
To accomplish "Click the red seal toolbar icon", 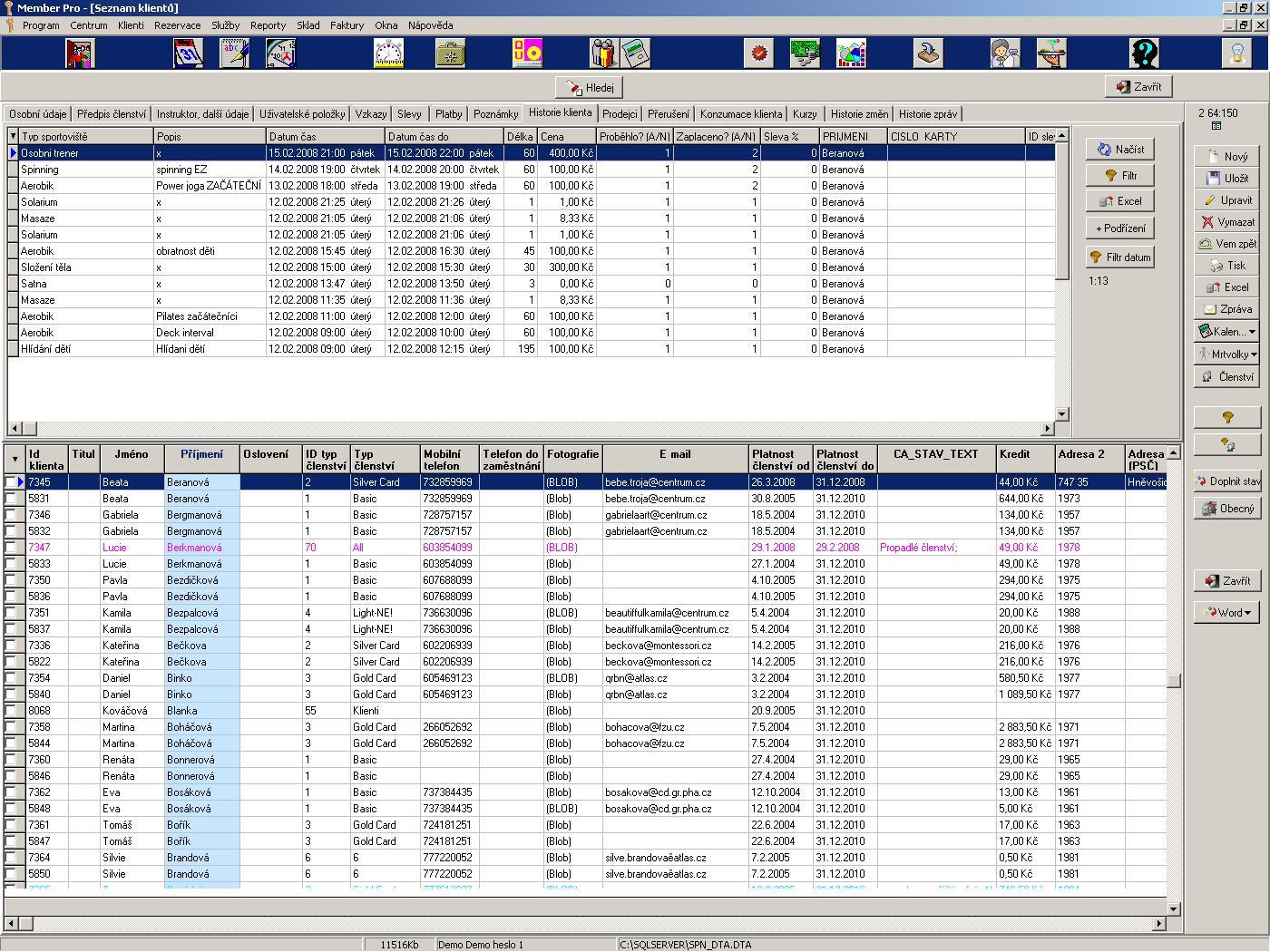I will pos(759,53).
